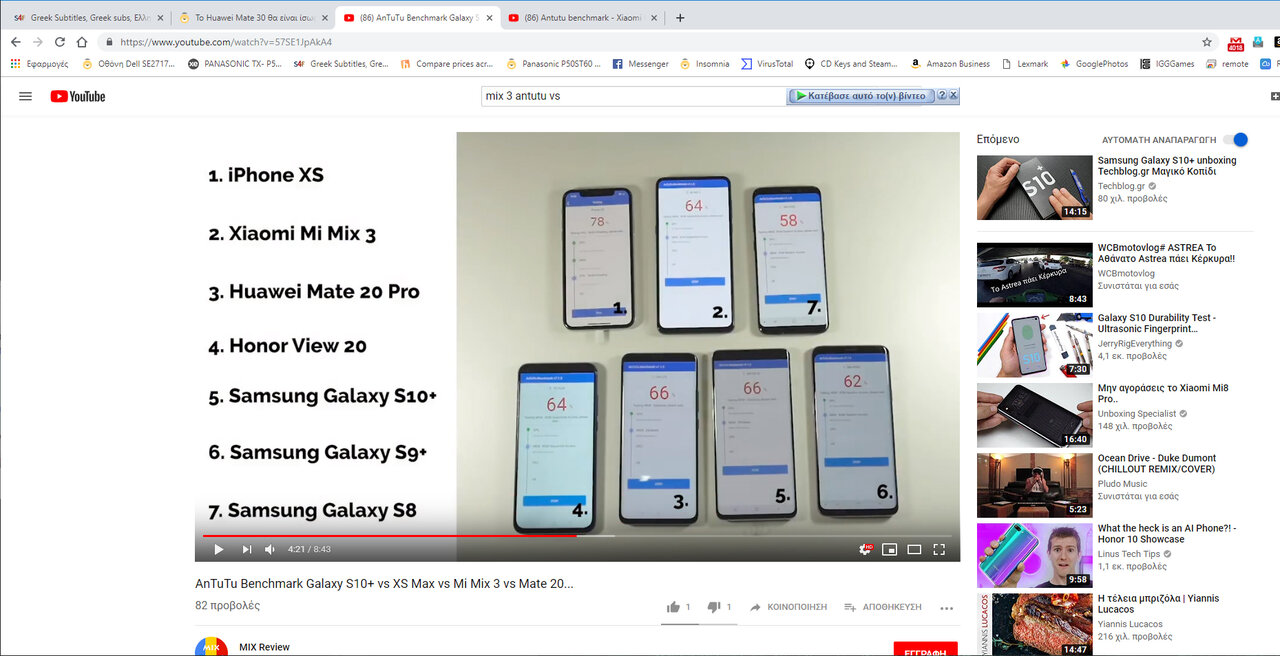This screenshot has height=656, width=1280.
Task: Open the CD Keys and Steam bookmark
Action: (x=851, y=64)
